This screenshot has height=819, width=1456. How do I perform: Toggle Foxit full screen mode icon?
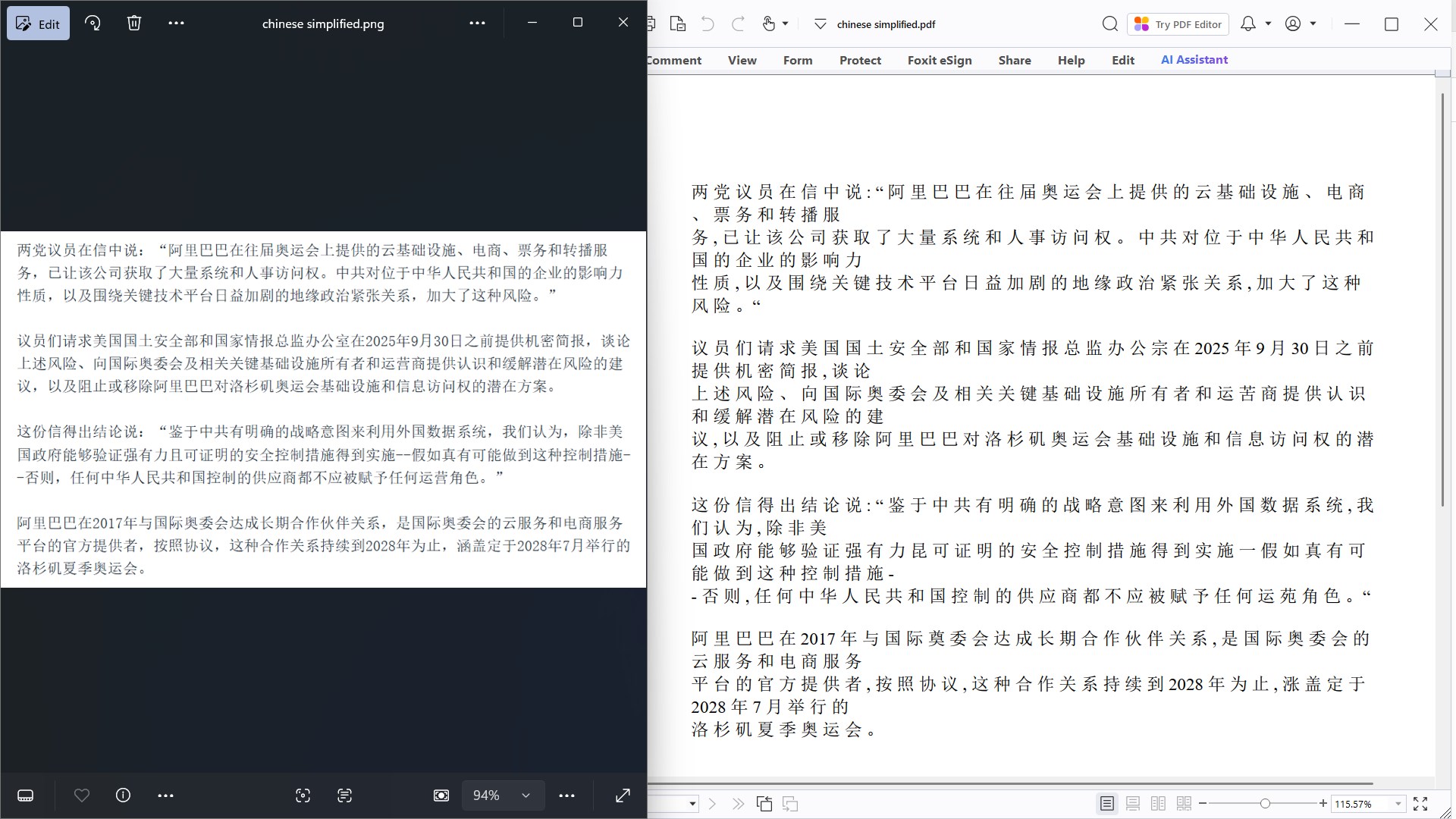[1421, 804]
